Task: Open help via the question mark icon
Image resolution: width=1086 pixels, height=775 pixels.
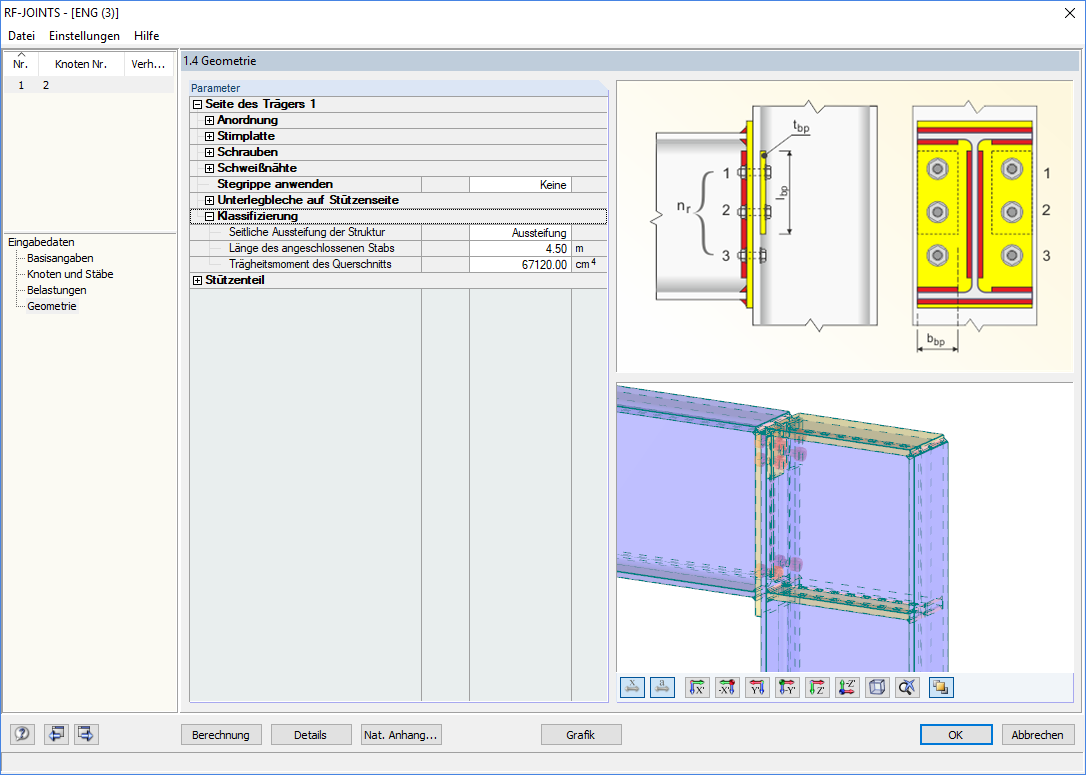Action: [x=21, y=734]
